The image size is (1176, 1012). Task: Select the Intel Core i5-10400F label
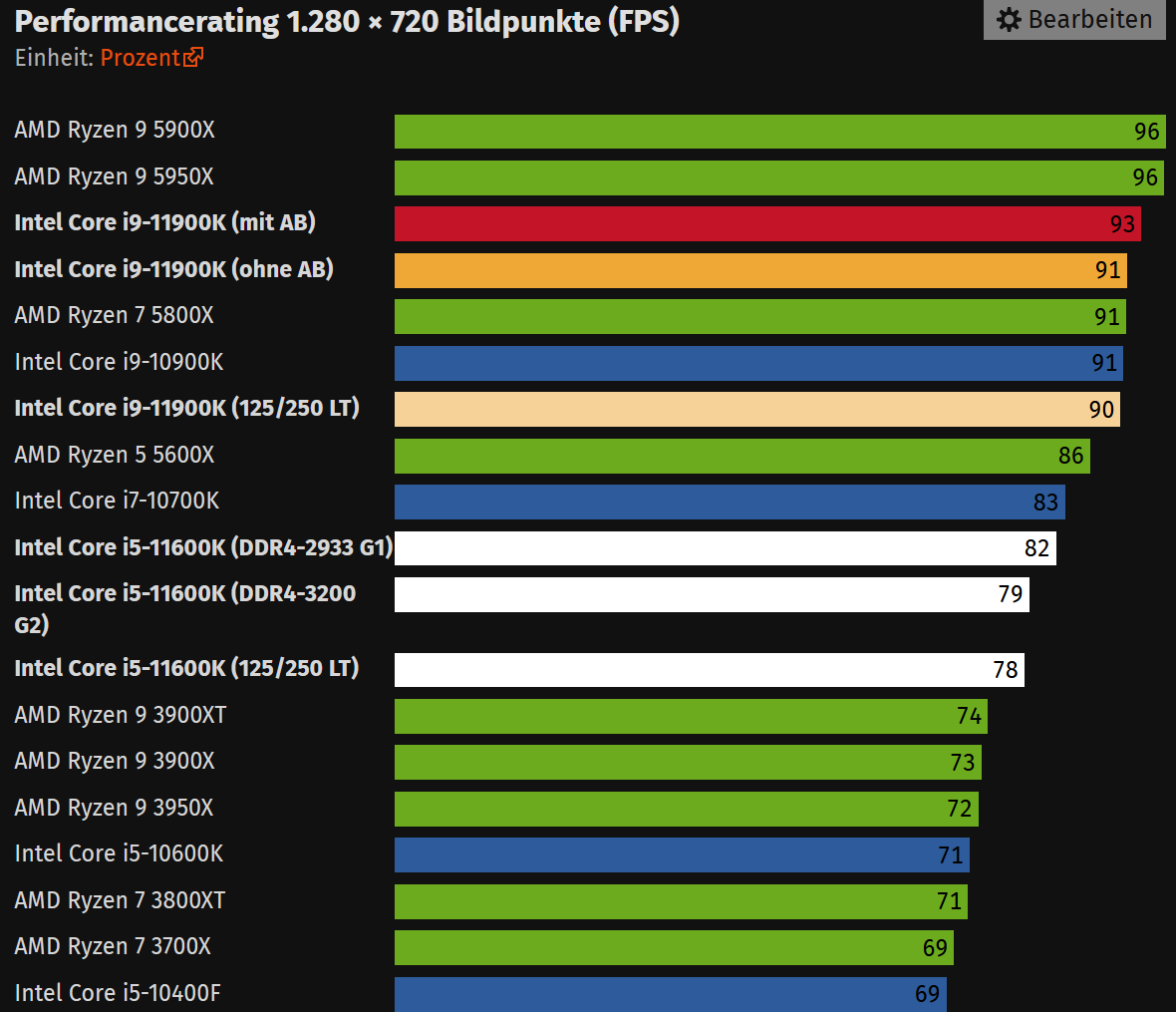click(x=118, y=993)
